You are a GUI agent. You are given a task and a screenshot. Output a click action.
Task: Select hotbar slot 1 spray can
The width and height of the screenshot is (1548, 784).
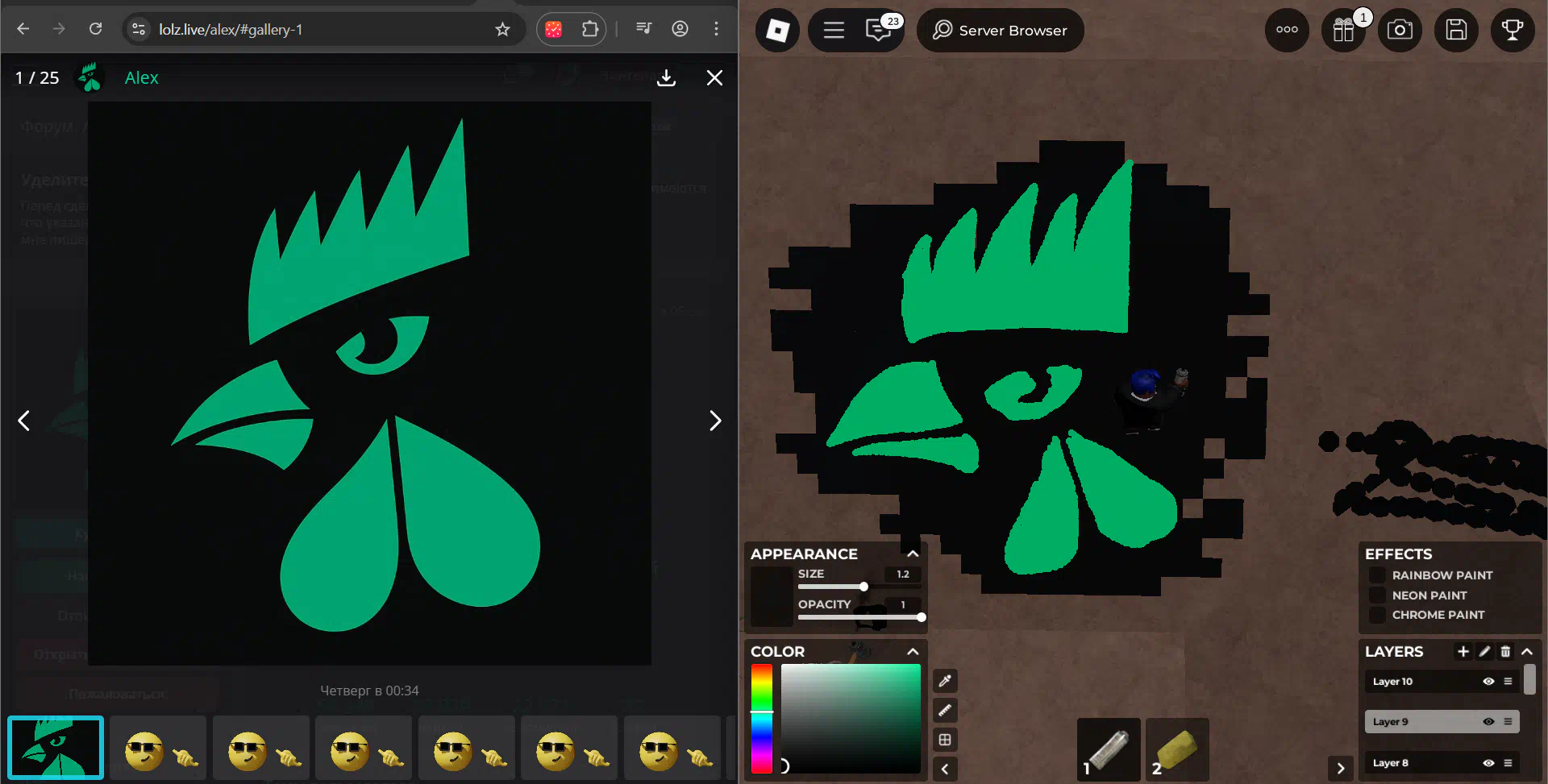1109,749
